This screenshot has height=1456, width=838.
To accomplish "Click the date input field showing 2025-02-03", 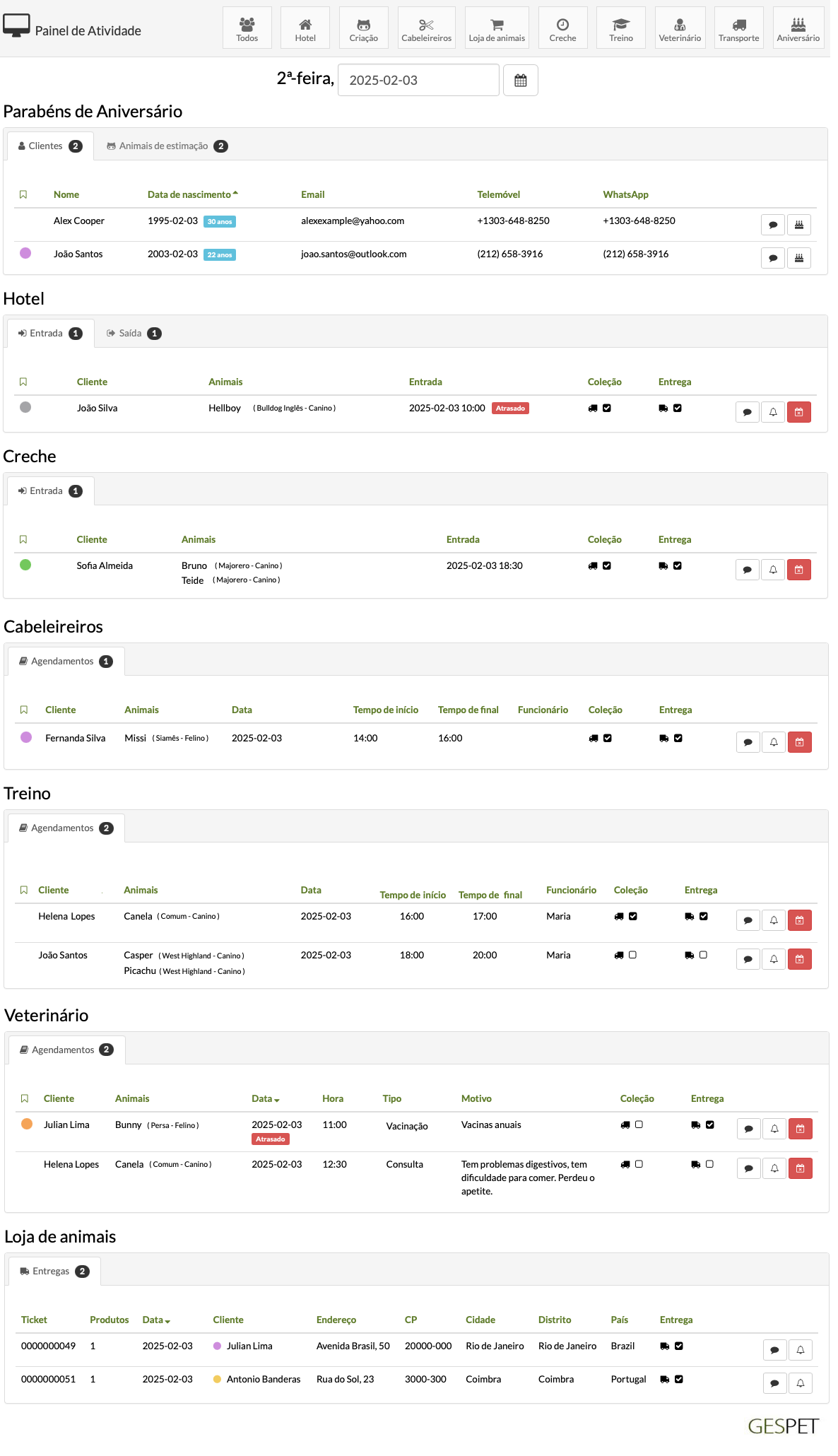I will pyautogui.click(x=418, y=81).
